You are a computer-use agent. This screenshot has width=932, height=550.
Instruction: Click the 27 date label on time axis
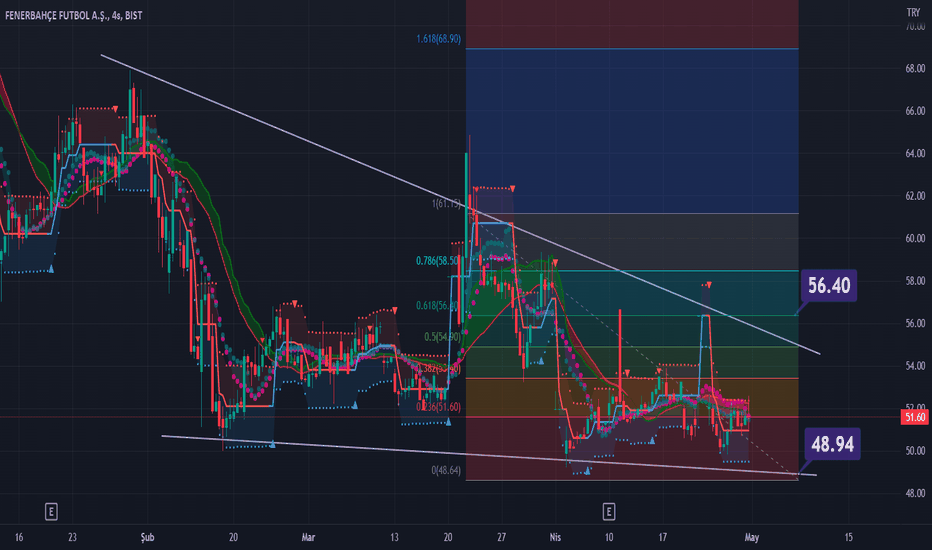(502, 538)
